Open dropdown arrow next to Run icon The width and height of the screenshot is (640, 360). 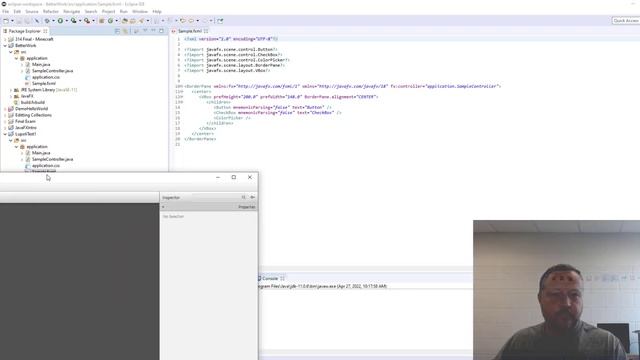tap(66, 21)
